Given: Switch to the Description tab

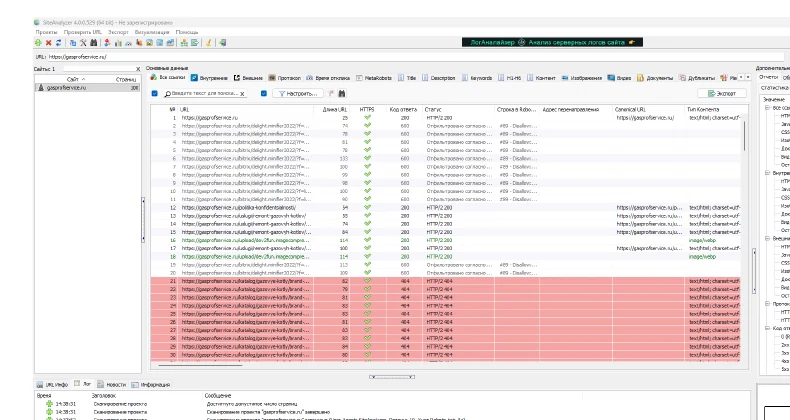Looking at the screenshot, I should [x=438, y=78].
